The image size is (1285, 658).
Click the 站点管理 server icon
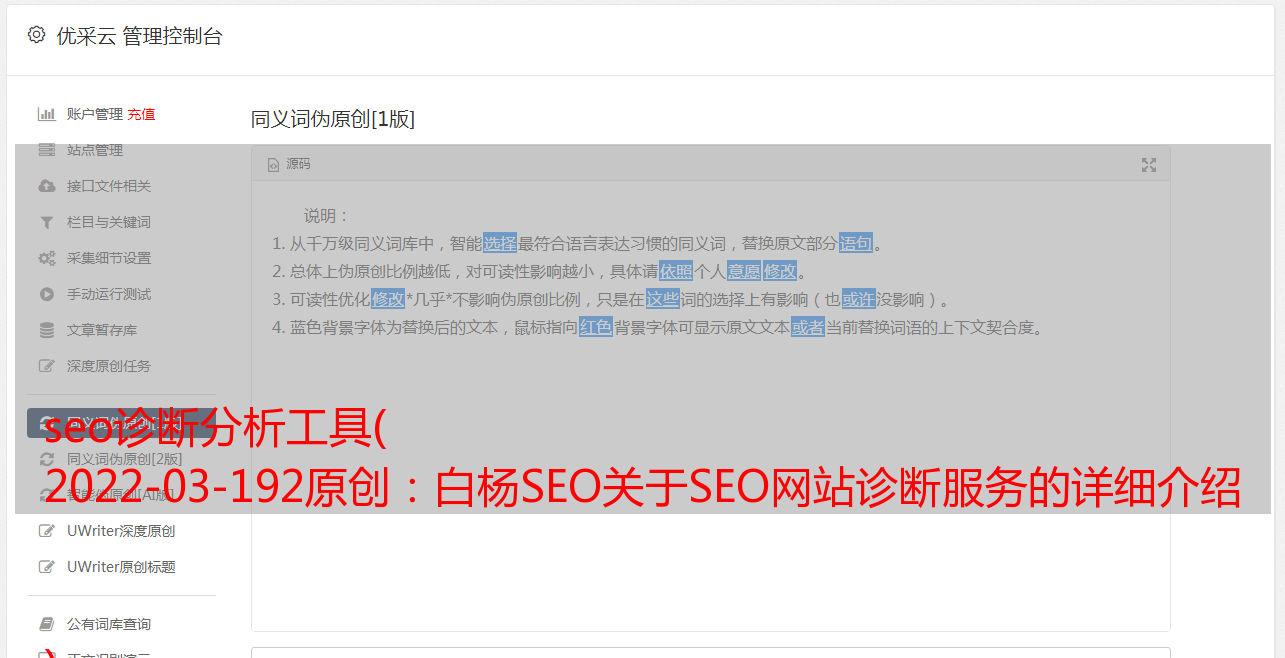(x=46, y=150)
